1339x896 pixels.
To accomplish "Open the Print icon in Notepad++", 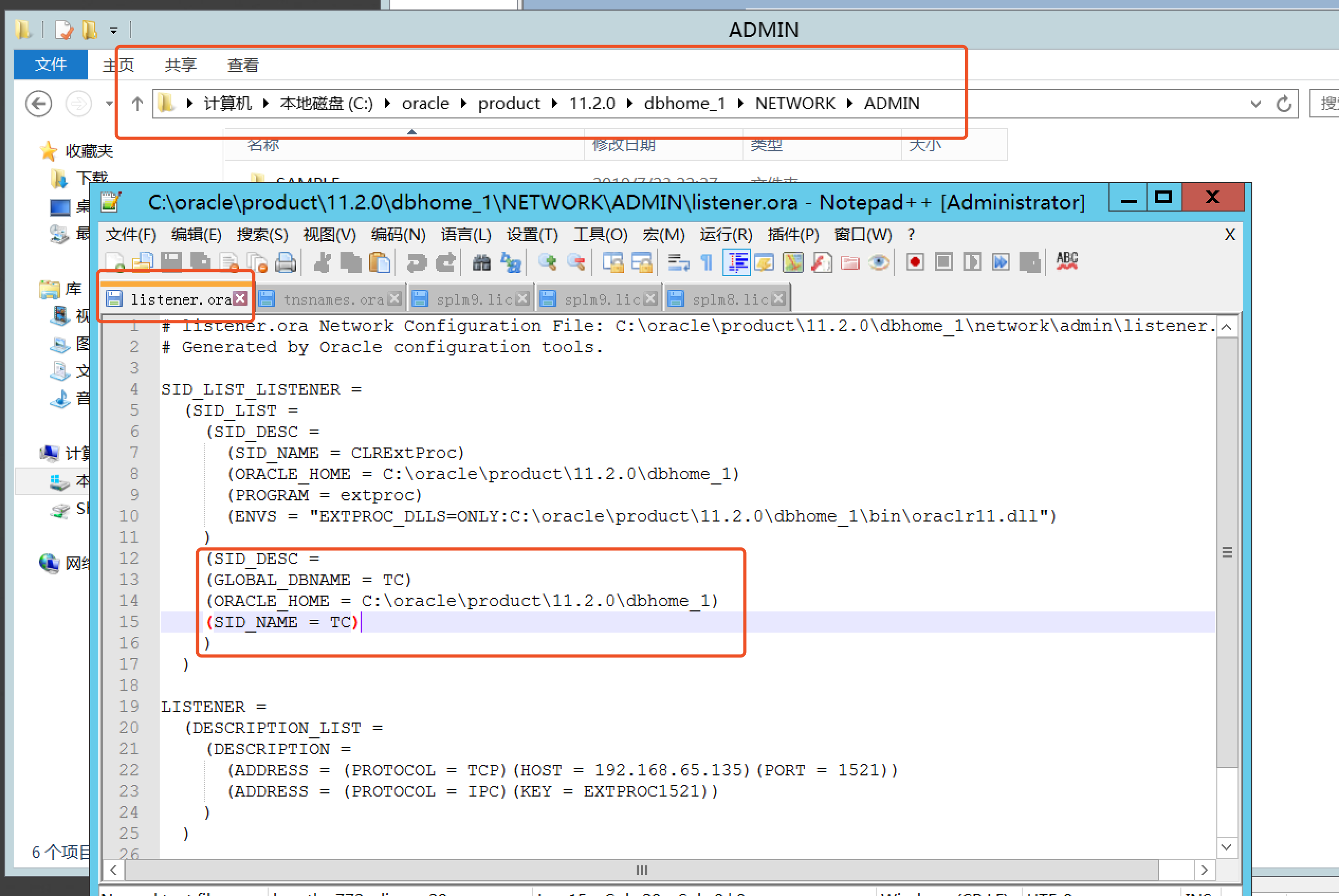I will 287,262.
